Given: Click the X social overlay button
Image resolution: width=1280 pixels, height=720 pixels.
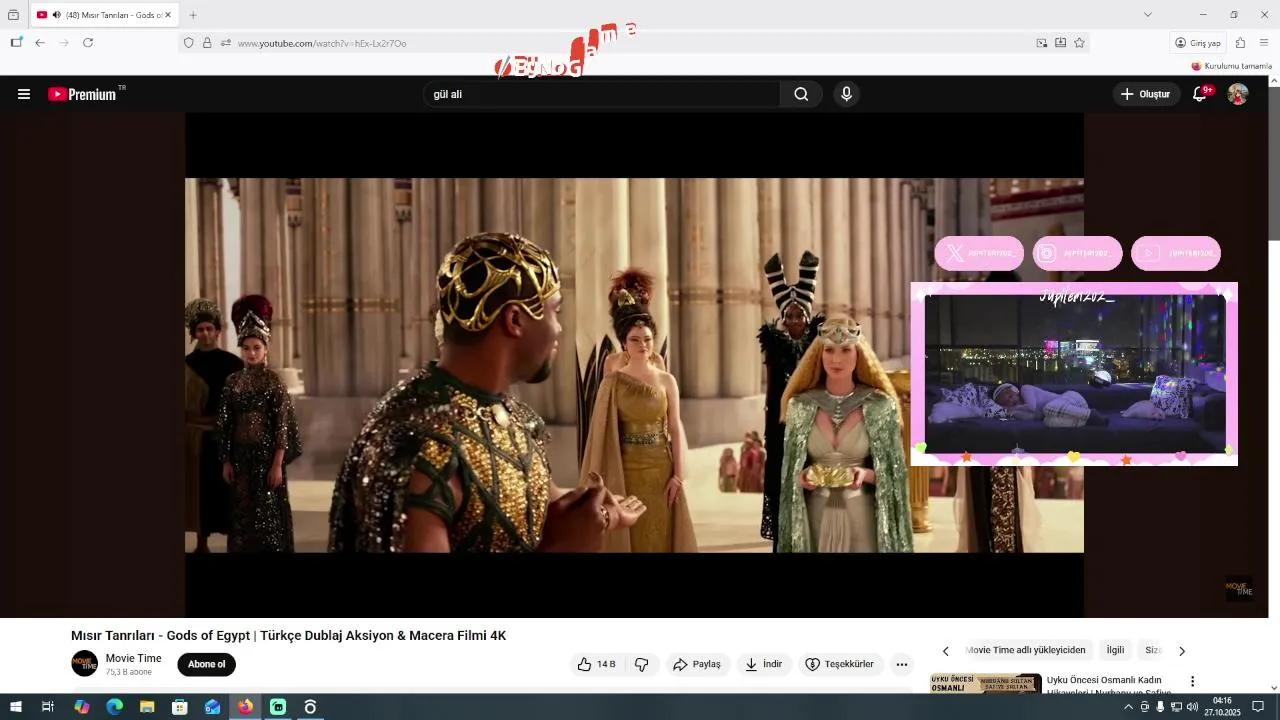Looking at the screenshot, I should 979,253.
